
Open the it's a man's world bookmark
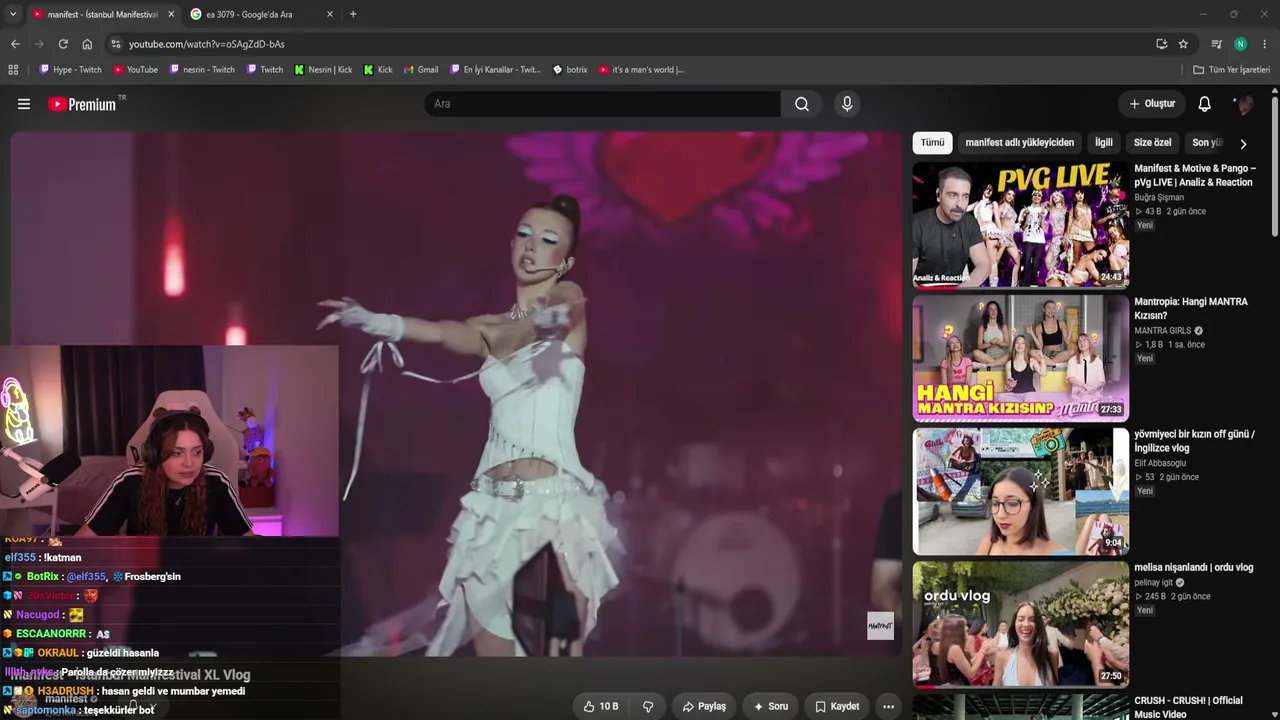tap(641, 70)
